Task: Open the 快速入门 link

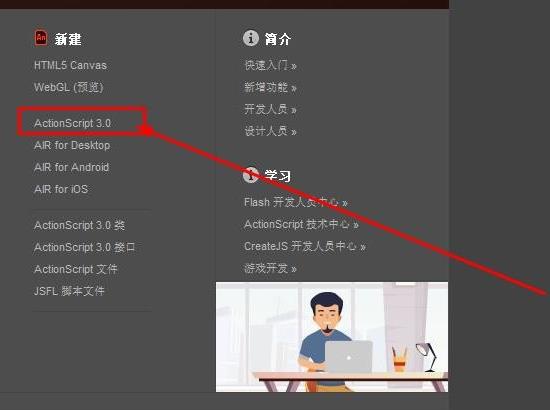Action: click(x=270, y=65)
